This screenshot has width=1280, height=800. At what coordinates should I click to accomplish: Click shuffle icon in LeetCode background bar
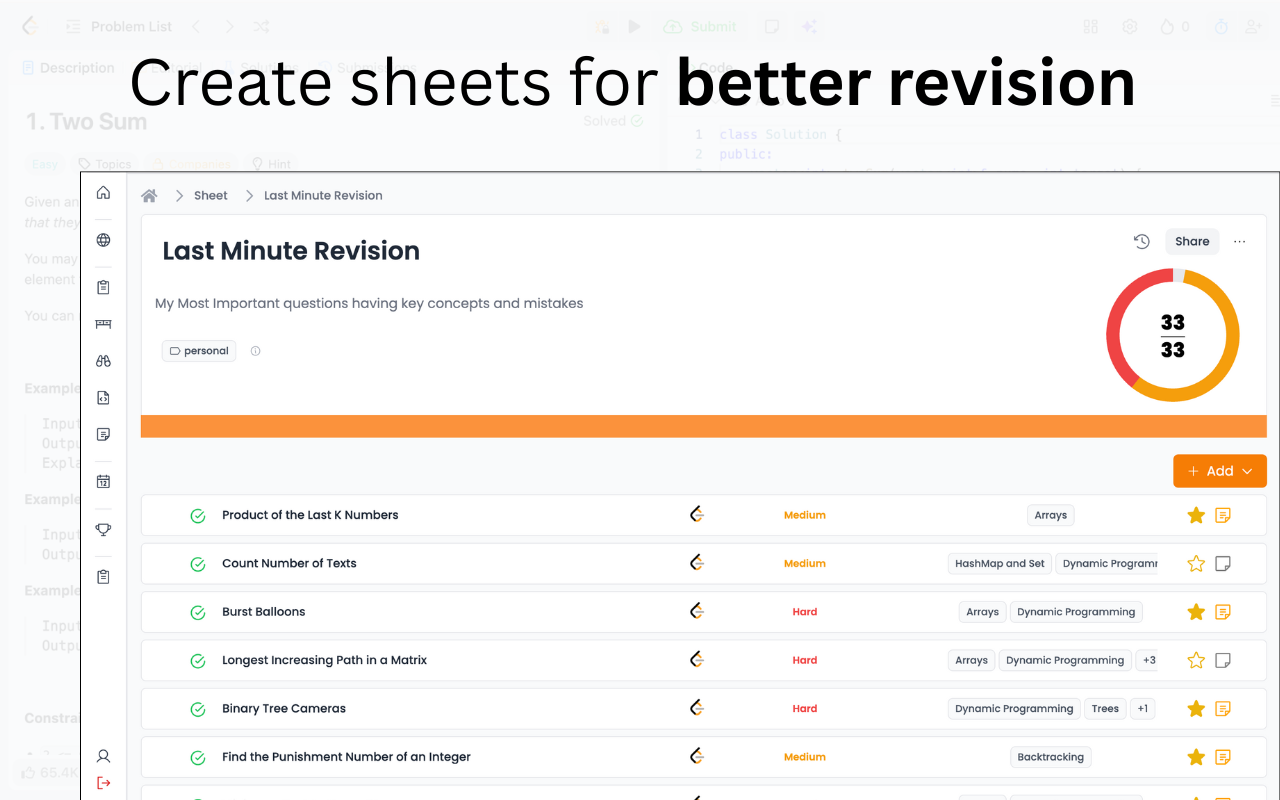pos(261,27)
